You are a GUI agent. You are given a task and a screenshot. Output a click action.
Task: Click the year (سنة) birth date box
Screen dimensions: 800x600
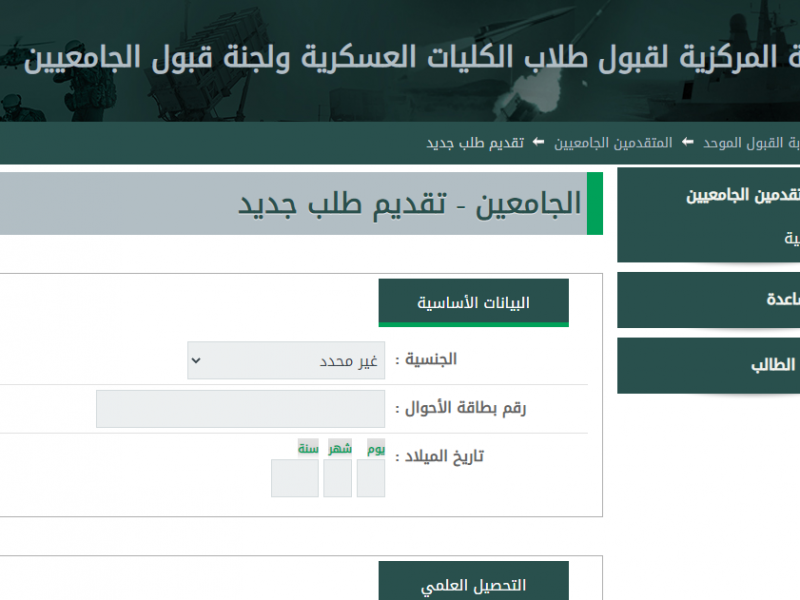(294, 478)
